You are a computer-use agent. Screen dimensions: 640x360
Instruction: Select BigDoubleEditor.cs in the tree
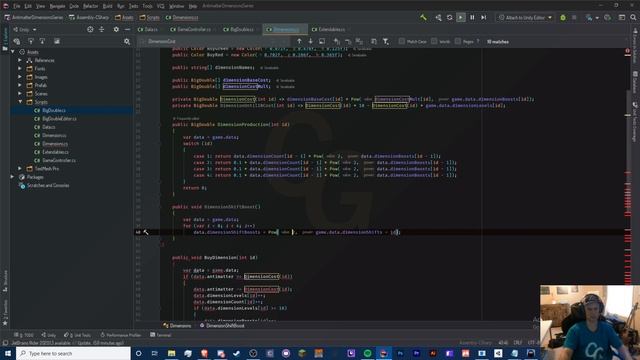click(59, 118)
